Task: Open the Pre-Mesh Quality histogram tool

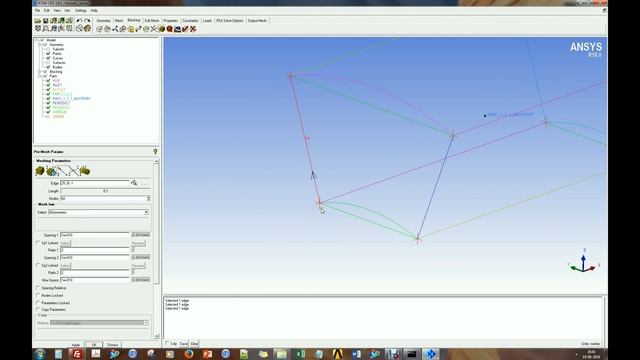Action: (169, 29)
